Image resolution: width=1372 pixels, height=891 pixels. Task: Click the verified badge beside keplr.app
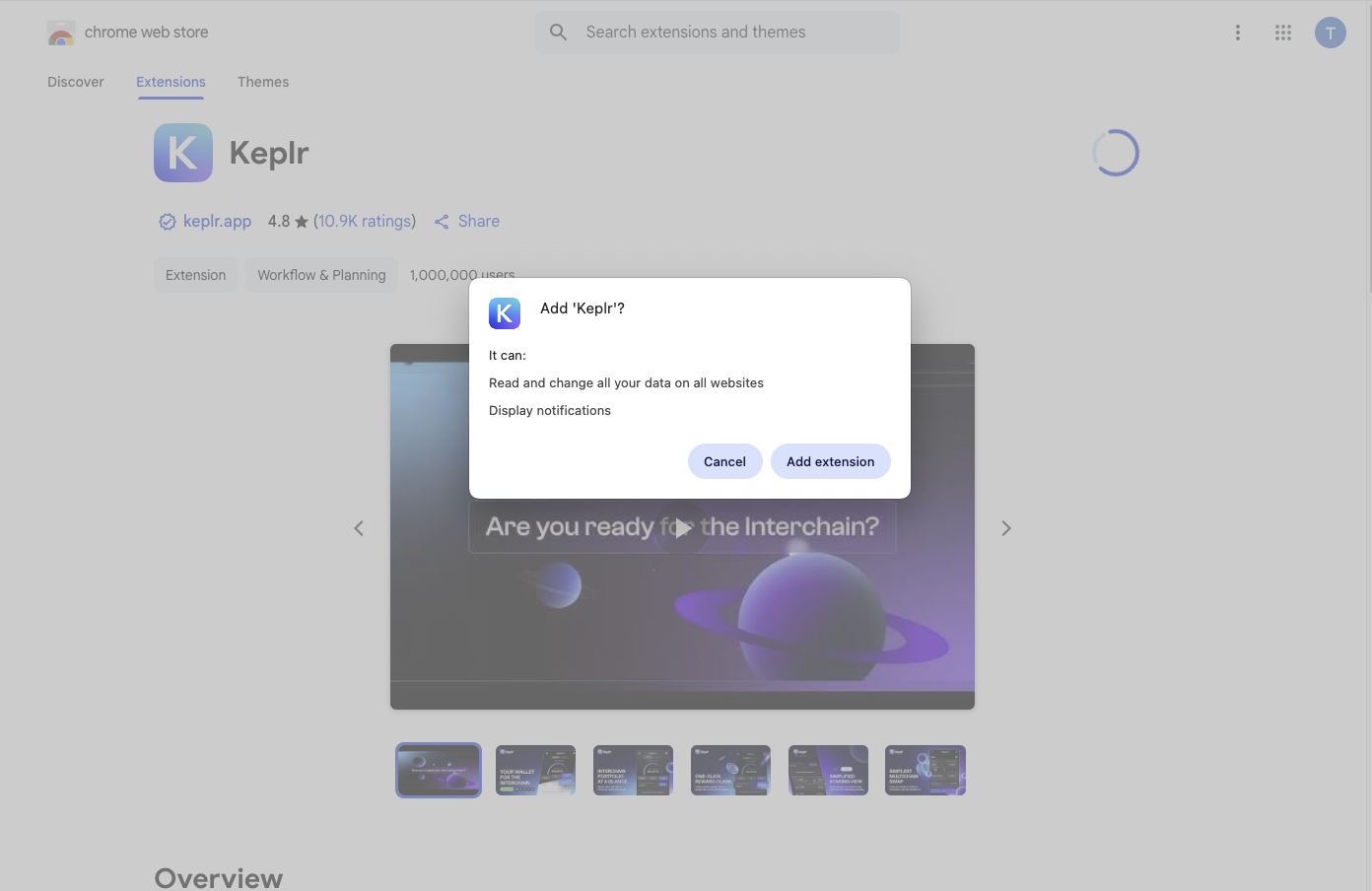[168, 222]
